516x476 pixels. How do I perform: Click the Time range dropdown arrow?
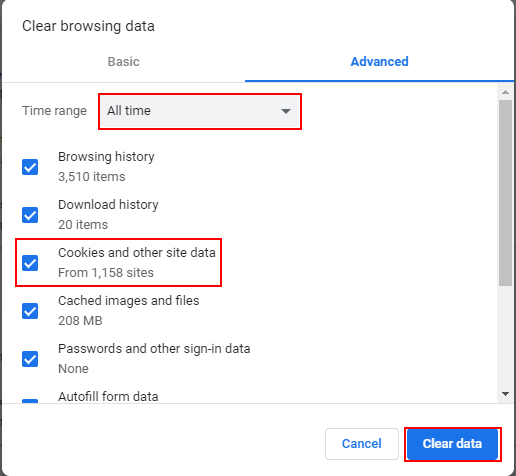(x=286, y=111)
